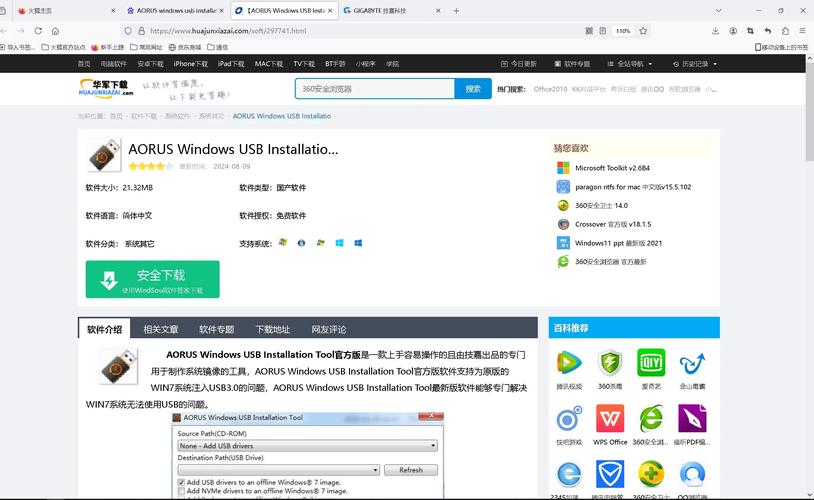The height and width of the screenshot is (500, 814).
Task: Click the Kingsoft antivirus blue icon
Action: 692,362
